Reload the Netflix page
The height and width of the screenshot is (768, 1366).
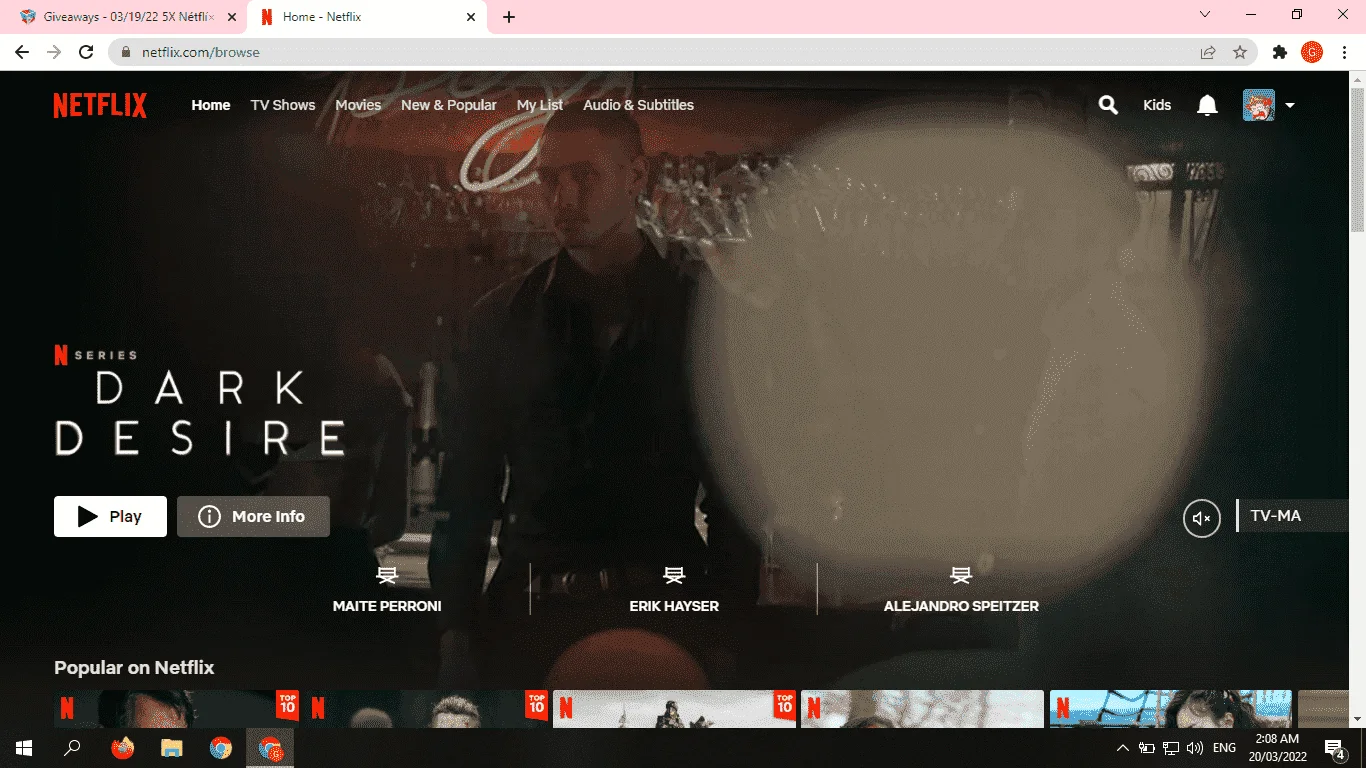86,52
